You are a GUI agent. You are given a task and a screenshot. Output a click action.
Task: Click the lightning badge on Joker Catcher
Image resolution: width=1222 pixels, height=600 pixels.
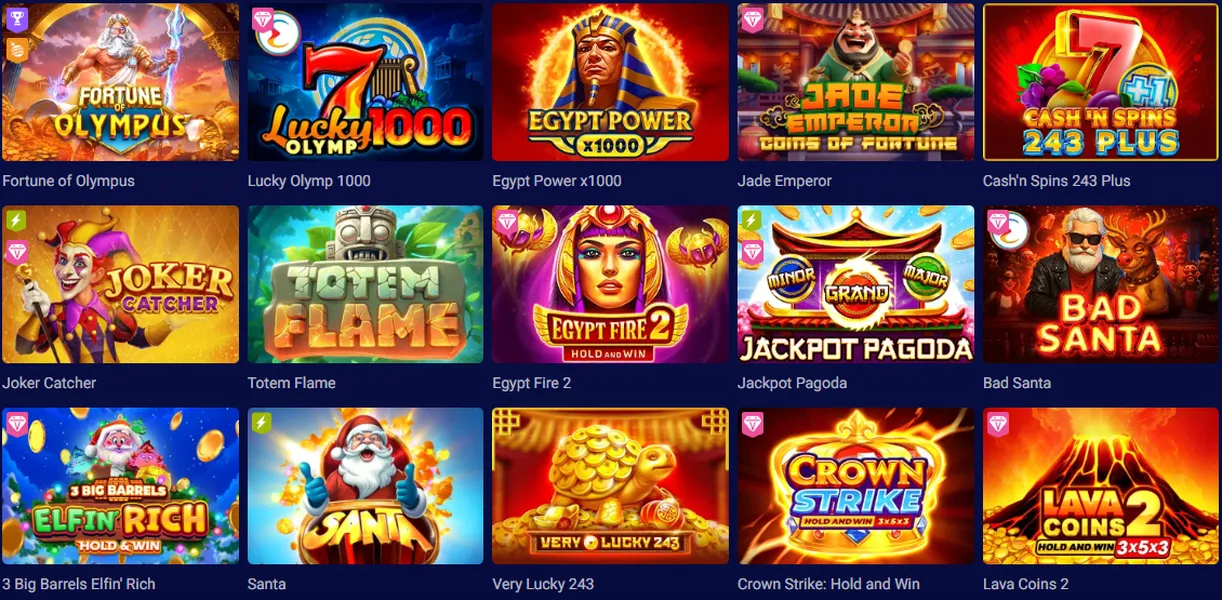[x=17, y=221]
